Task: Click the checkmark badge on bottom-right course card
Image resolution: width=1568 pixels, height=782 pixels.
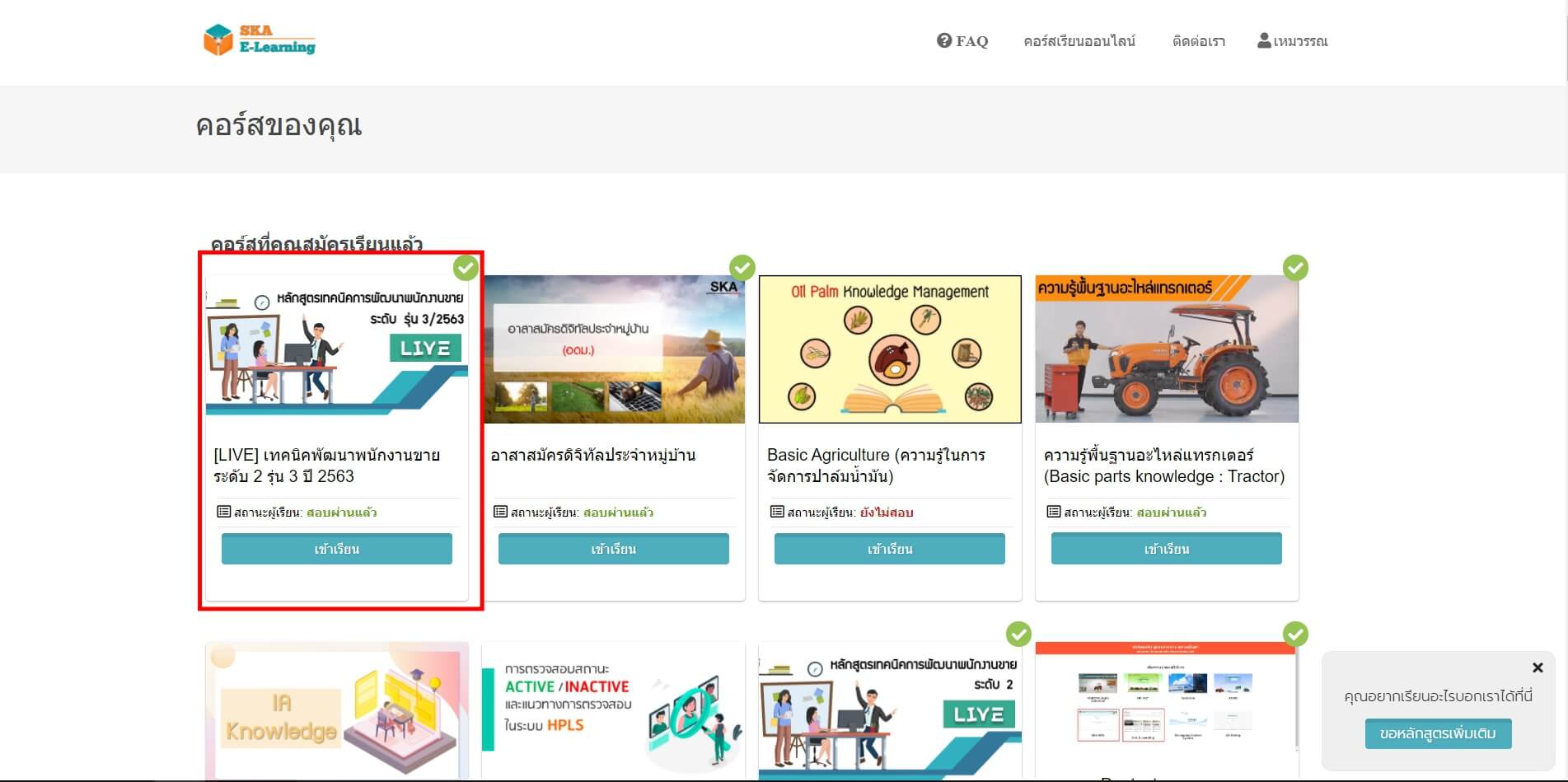Action: point(1295,634)
